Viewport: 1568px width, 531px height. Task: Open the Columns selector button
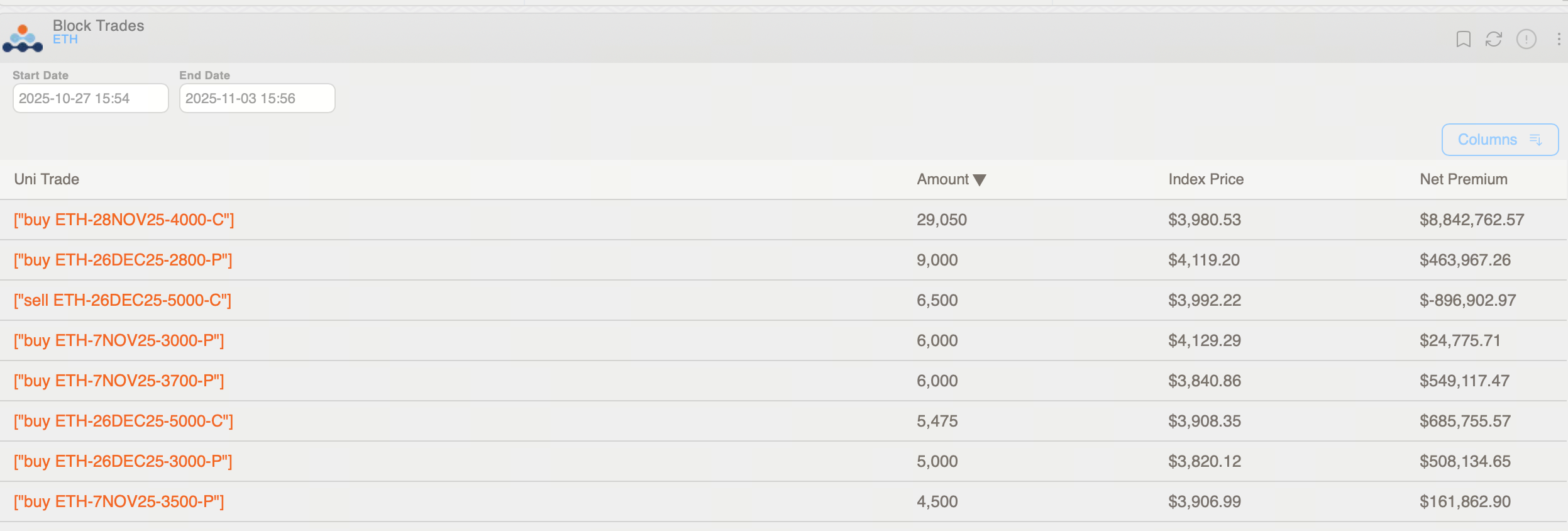[x=1486, y=140]
